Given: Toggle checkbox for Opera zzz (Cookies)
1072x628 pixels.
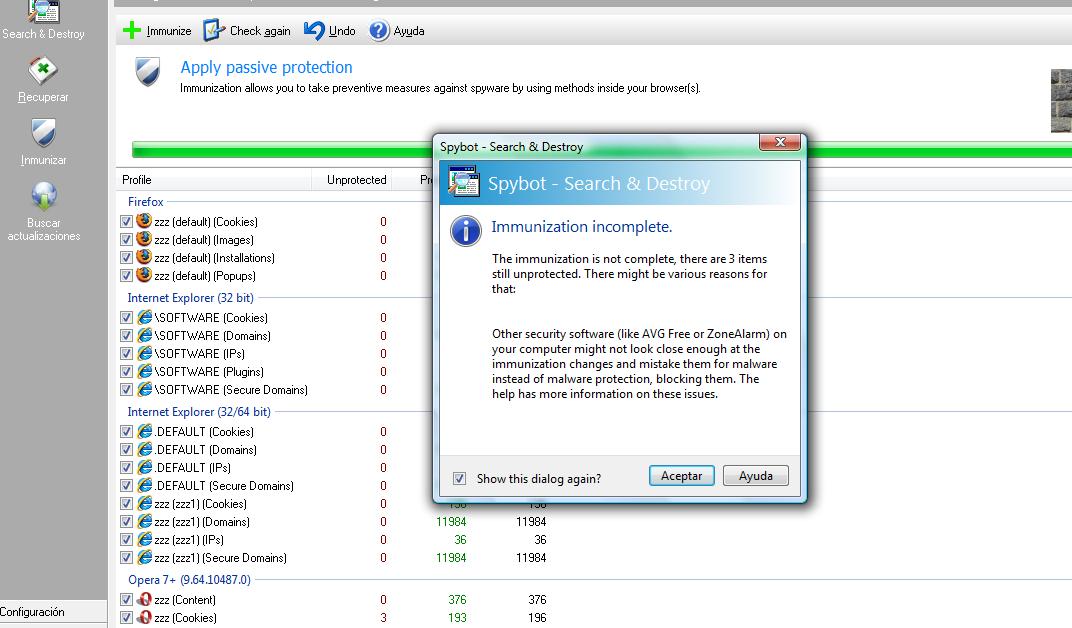Looking at the screenshot, I should pos(126,618).
